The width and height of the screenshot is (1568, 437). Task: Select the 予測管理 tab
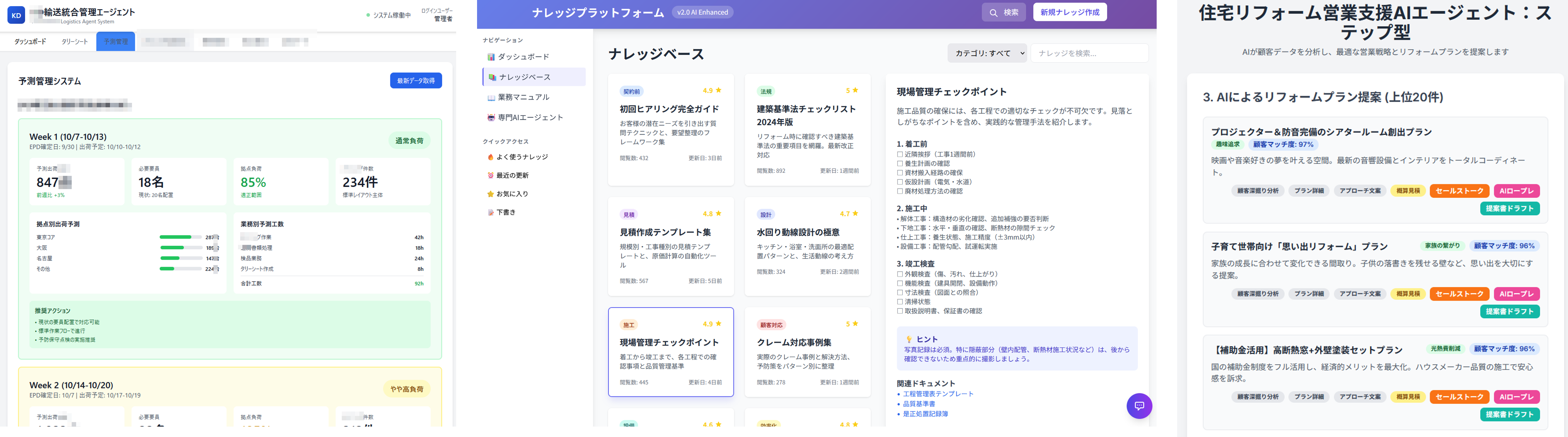(x=116, y=41)
